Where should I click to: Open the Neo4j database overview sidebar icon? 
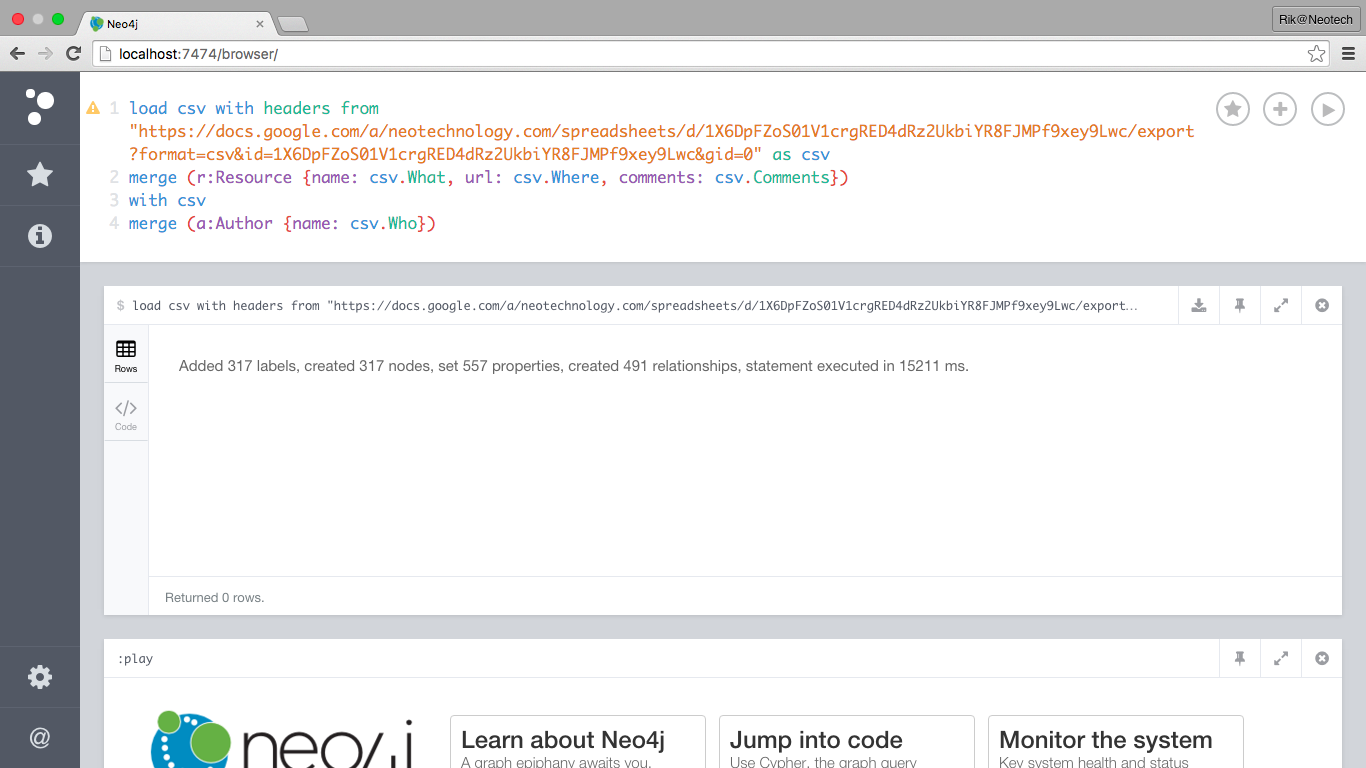click(40, 106)
